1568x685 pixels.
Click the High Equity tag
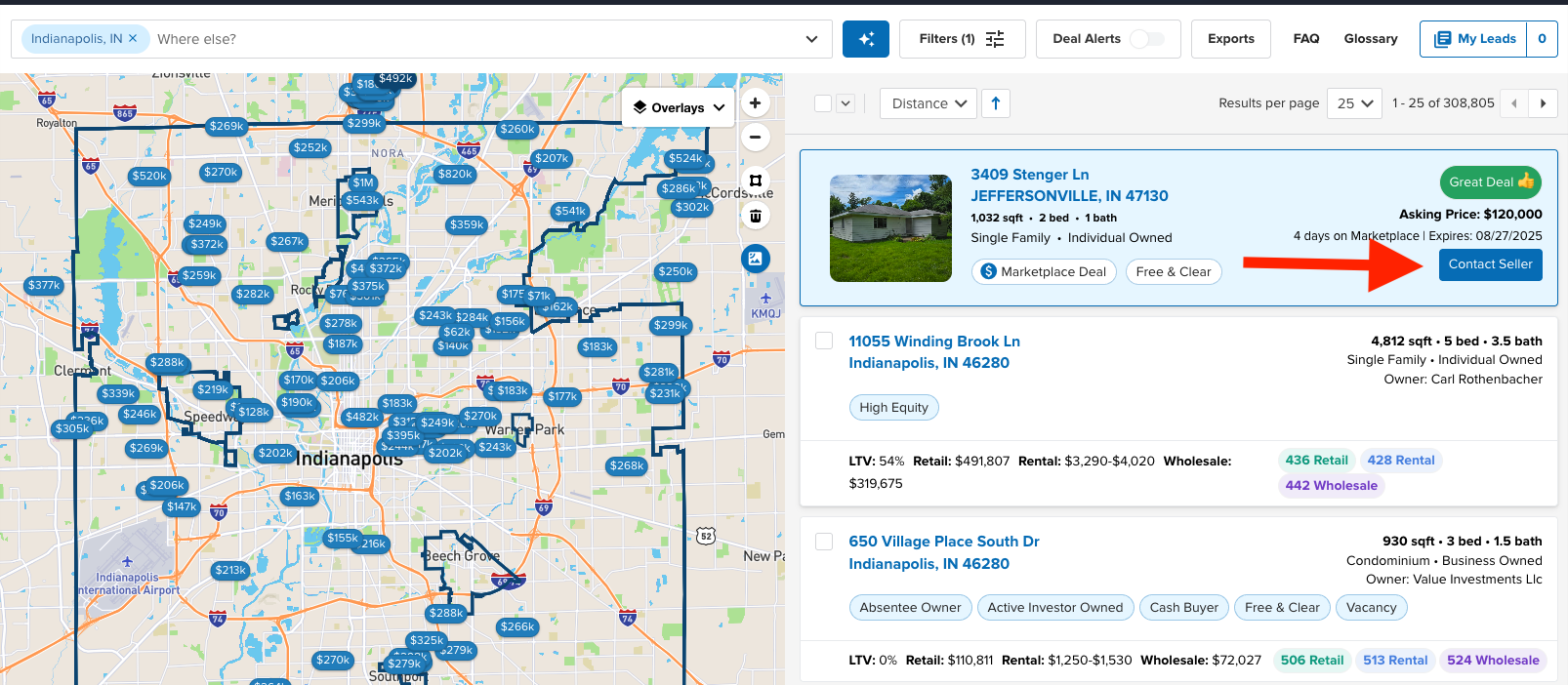(893, 408)
